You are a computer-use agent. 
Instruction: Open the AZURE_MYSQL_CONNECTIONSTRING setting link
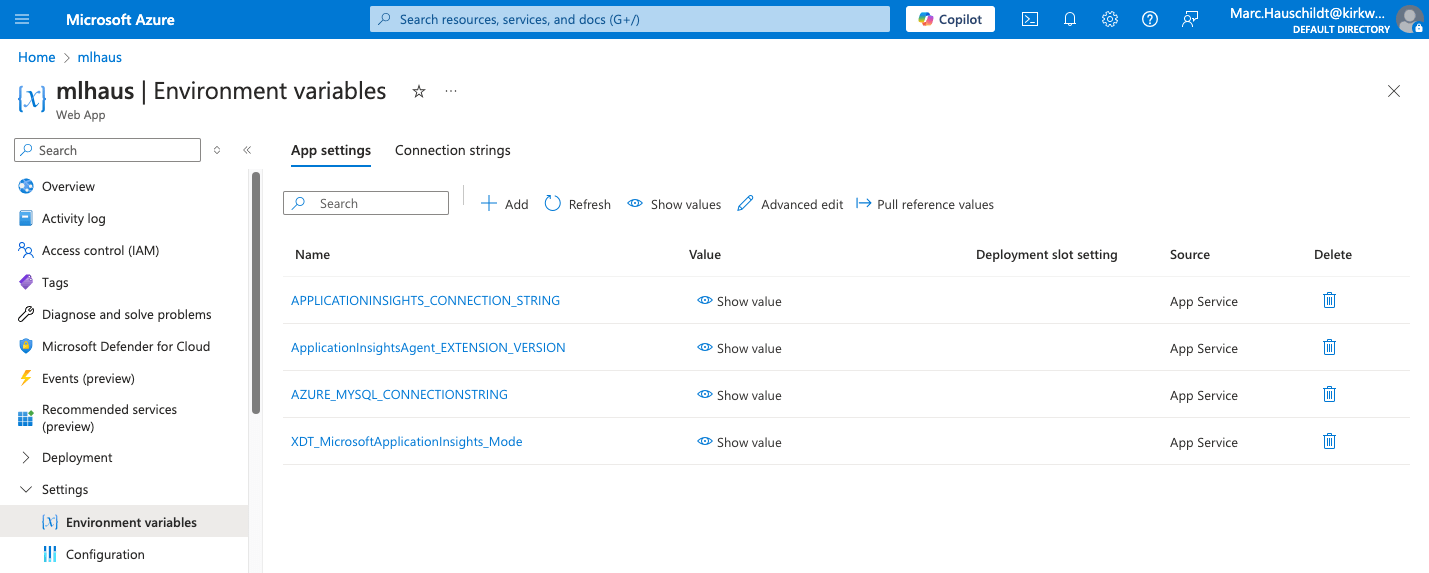coord(399,394)
